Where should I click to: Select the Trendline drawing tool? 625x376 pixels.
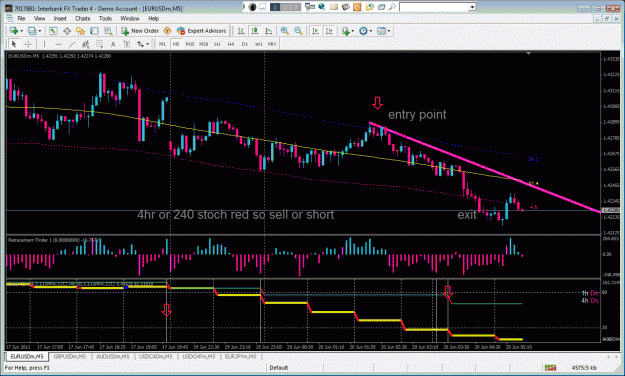[72, 44]
